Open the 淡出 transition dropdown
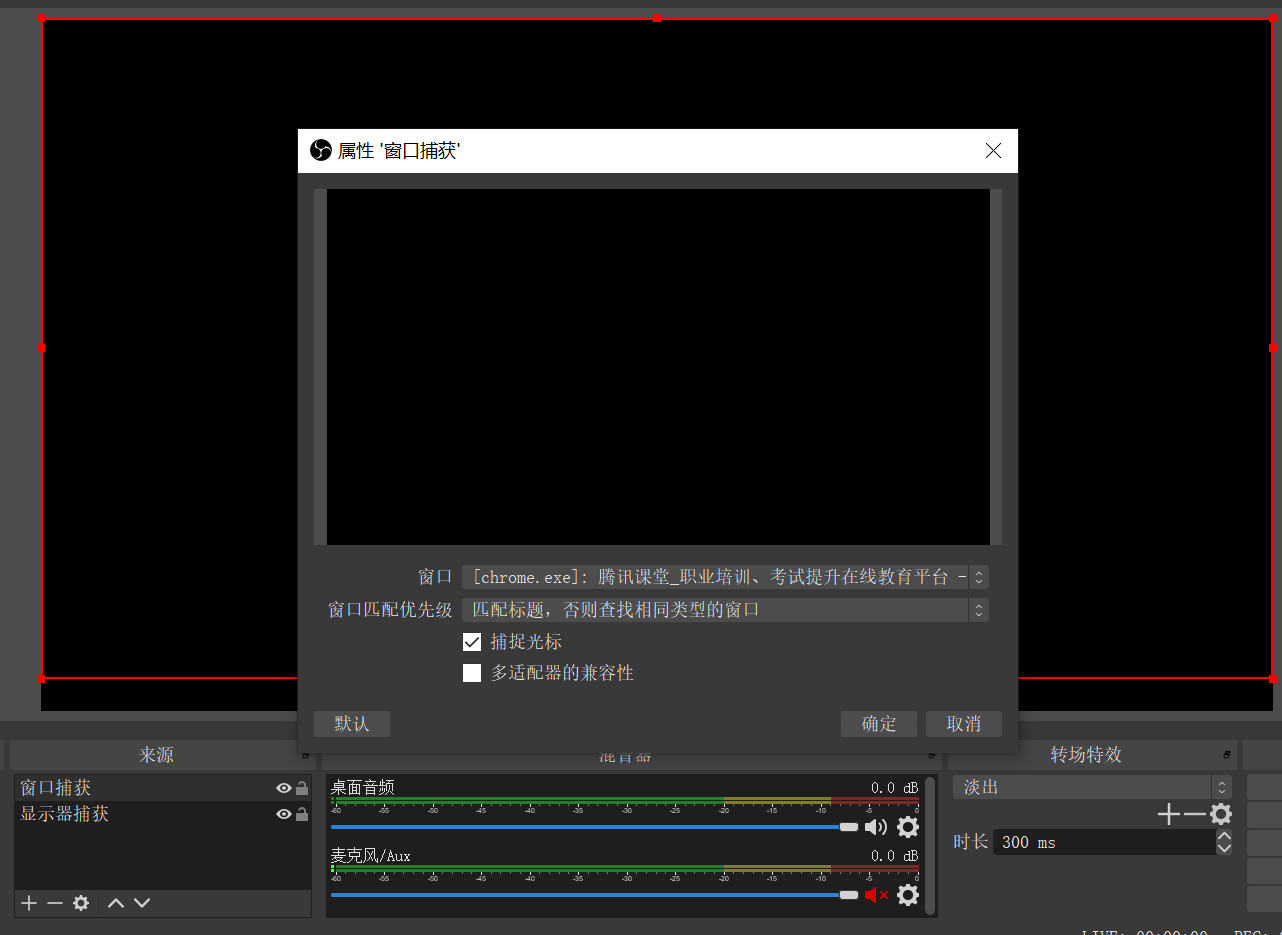Viewport: 1282px width, 935px height. pos(1092,787)
